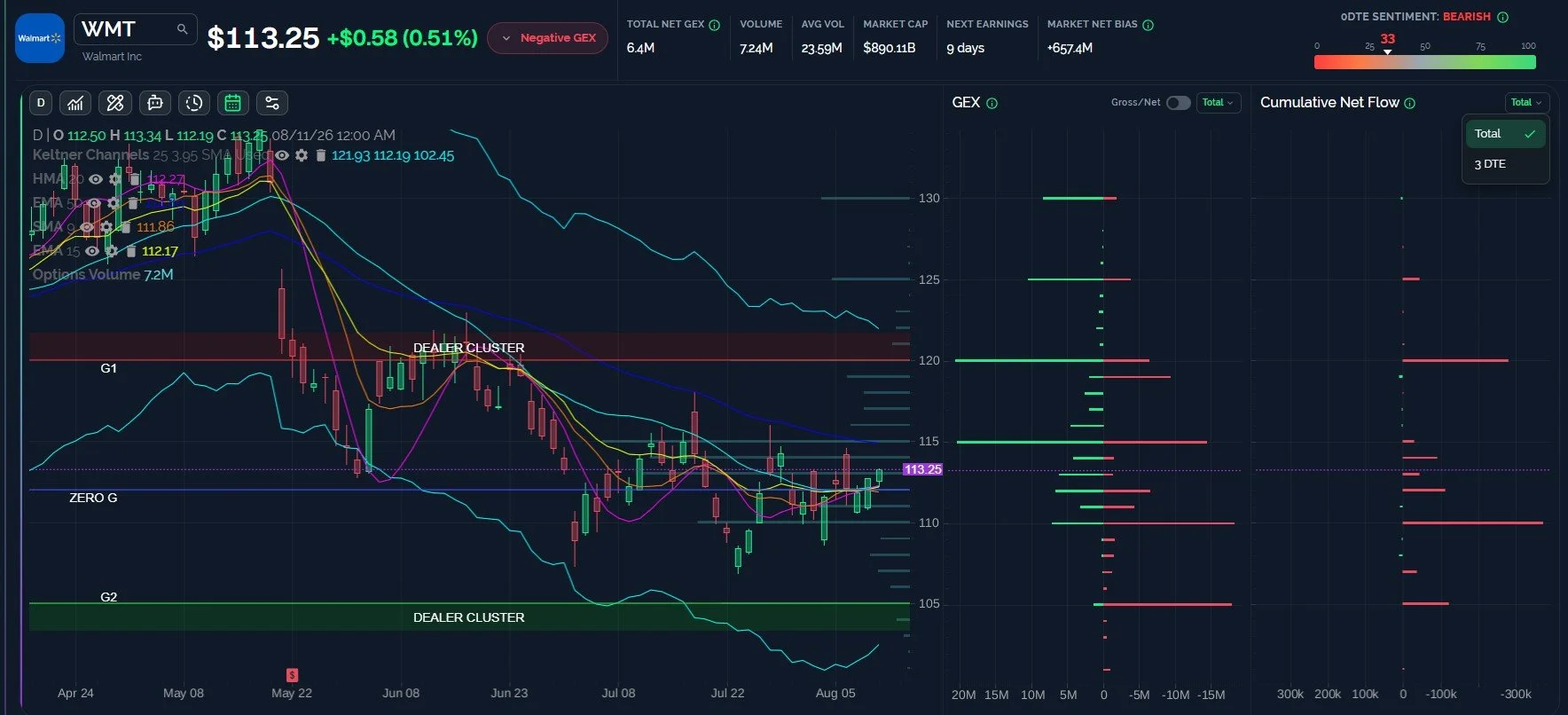Image resolution: width=1568 pixels, height=715 pixels.
Task: Click the +657.4M market net bias value
Action: [x=1070, y=48]
